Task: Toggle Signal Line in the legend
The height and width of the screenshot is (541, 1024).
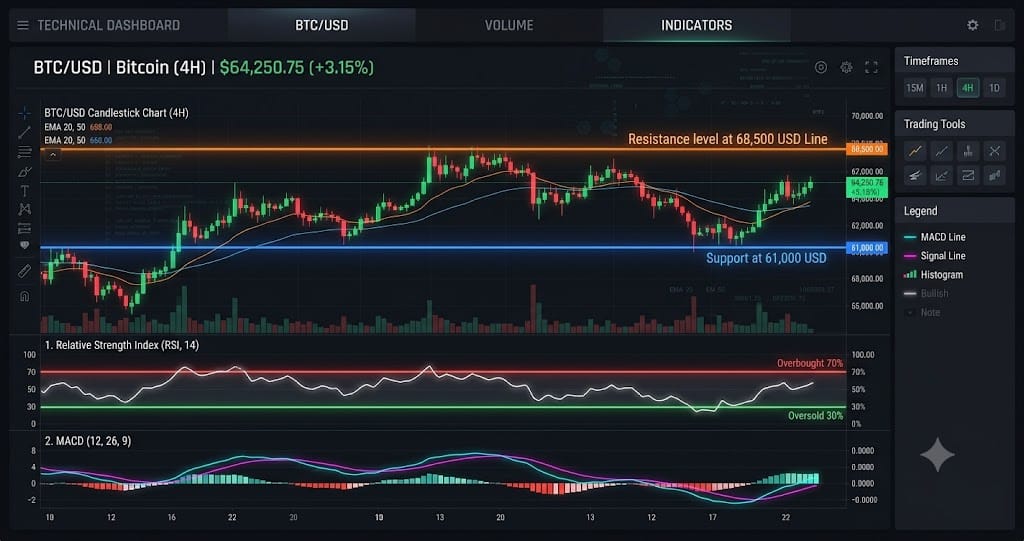Action: (x=935, y=256)
